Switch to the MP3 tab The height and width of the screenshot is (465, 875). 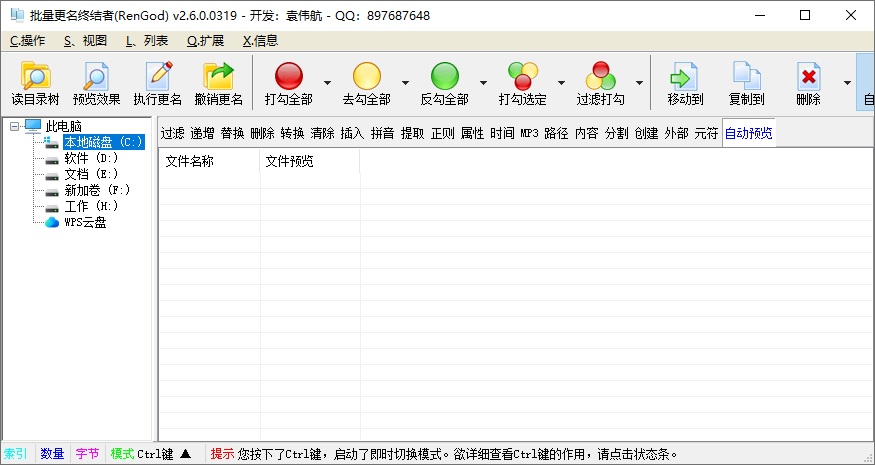pyautogui.click(x=530, y=133)
